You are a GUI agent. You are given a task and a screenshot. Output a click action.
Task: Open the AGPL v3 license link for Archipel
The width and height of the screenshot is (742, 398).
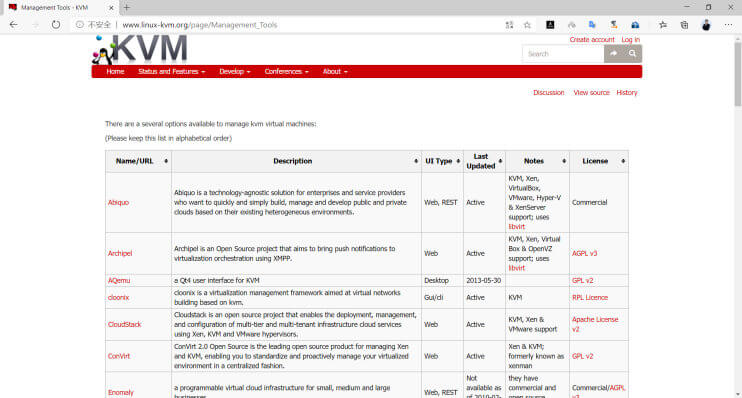point(584,253)
